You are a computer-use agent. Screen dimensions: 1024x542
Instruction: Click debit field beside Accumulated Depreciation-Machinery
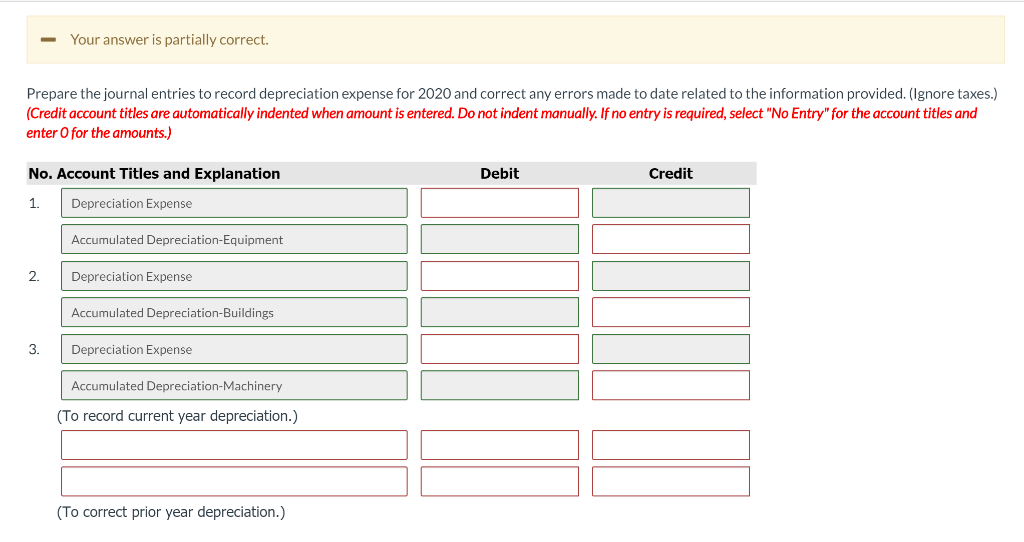[x=500, y=385]
